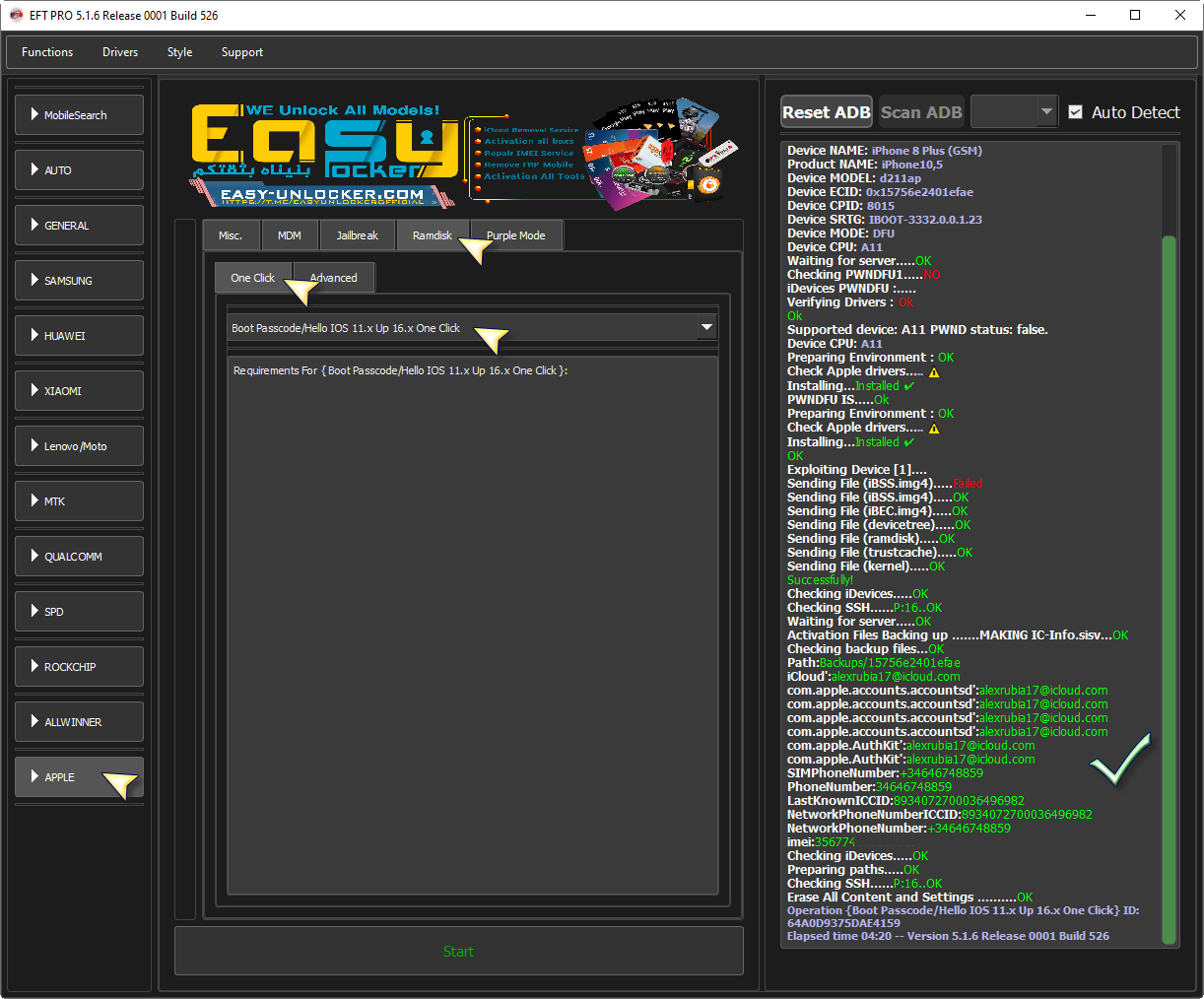Open the SPD sidebar section

click(80, 612)
